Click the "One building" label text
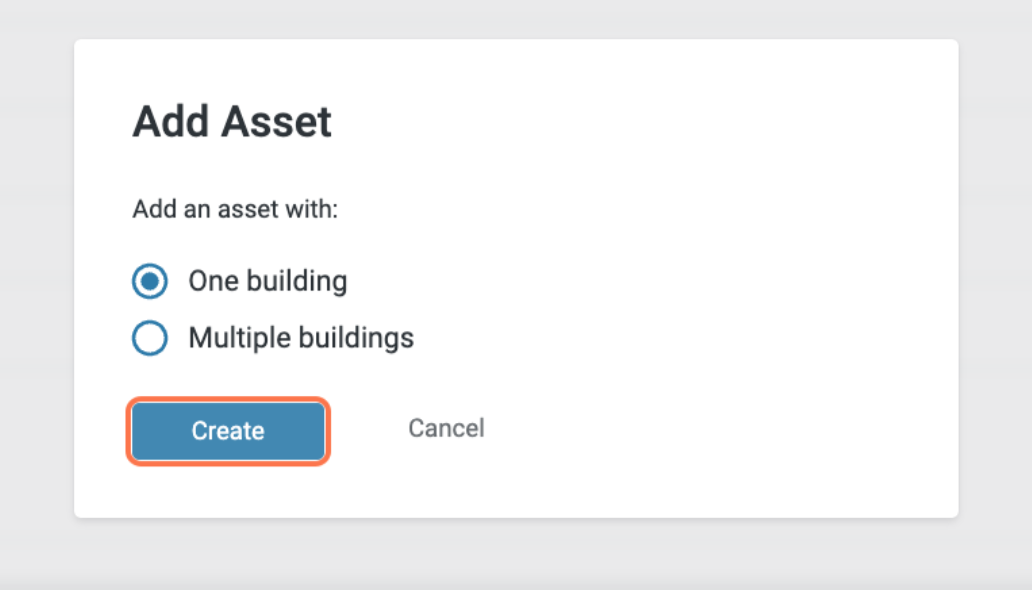Viewport: 1032px width, 590px height. coord(267,281)
